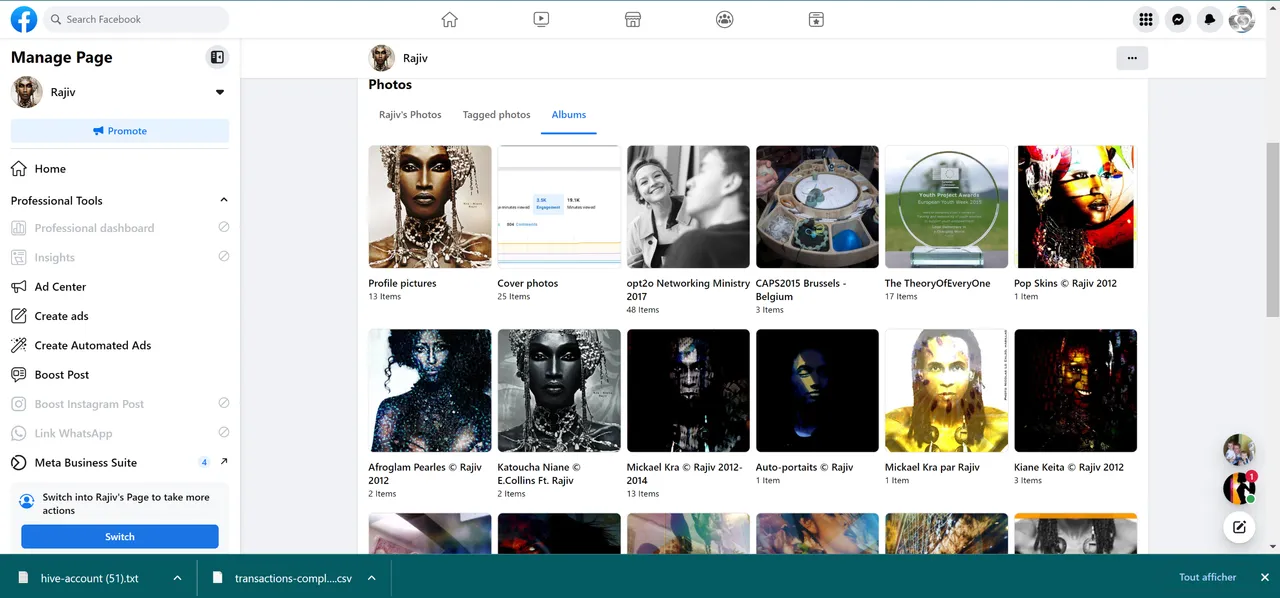Open the Cover photos album thumbnail
This screenshot has height=598, width=1280.
(559, 207)
